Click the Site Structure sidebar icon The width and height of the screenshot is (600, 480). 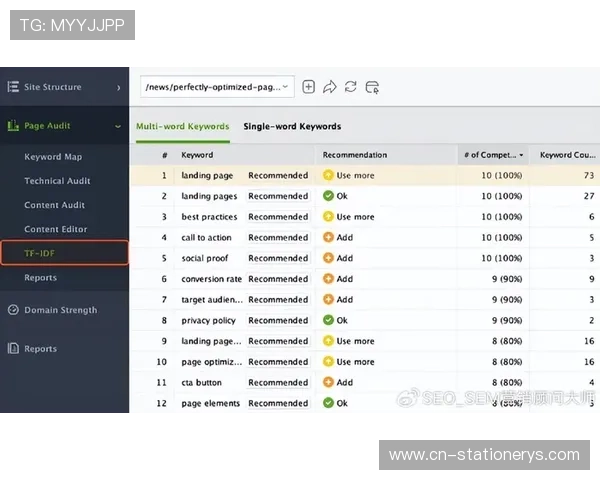pyautogui.click(x=13, y=87)
